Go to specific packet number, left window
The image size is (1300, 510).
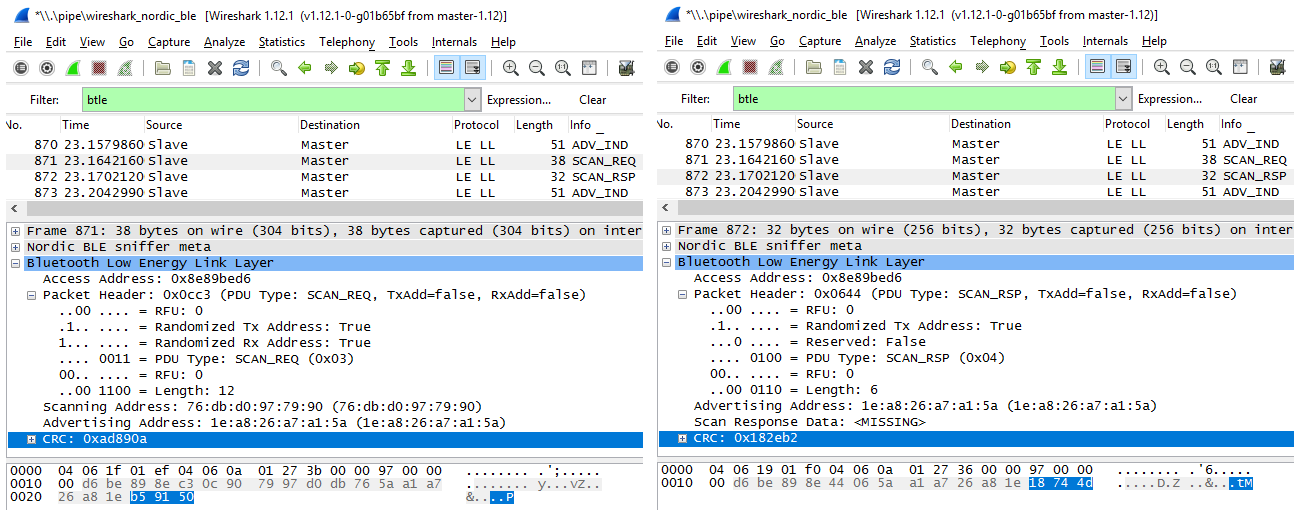coord(356,68)
